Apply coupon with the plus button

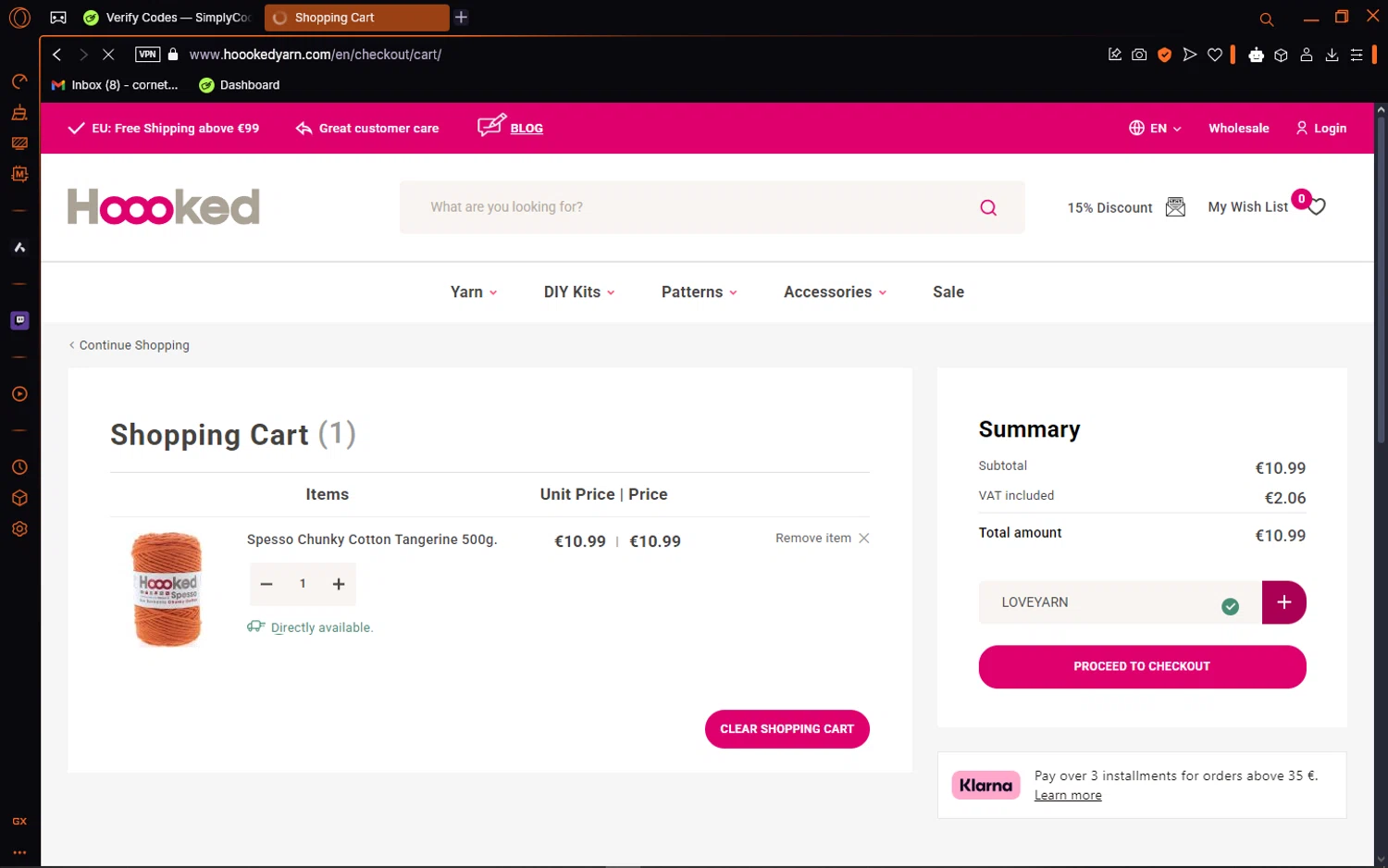(x=1283, y=602)
